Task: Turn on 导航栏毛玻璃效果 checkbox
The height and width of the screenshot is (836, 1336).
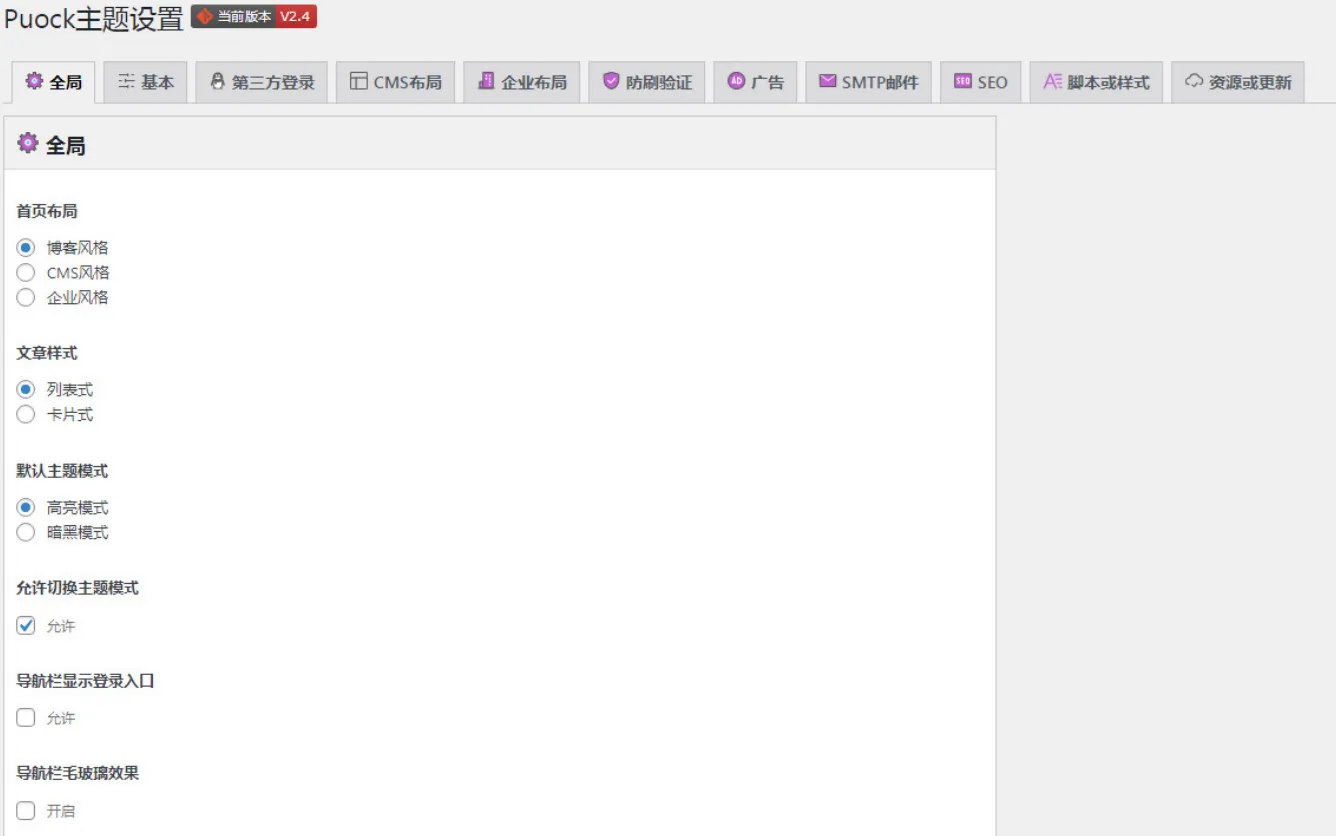Action: (26, 811)
